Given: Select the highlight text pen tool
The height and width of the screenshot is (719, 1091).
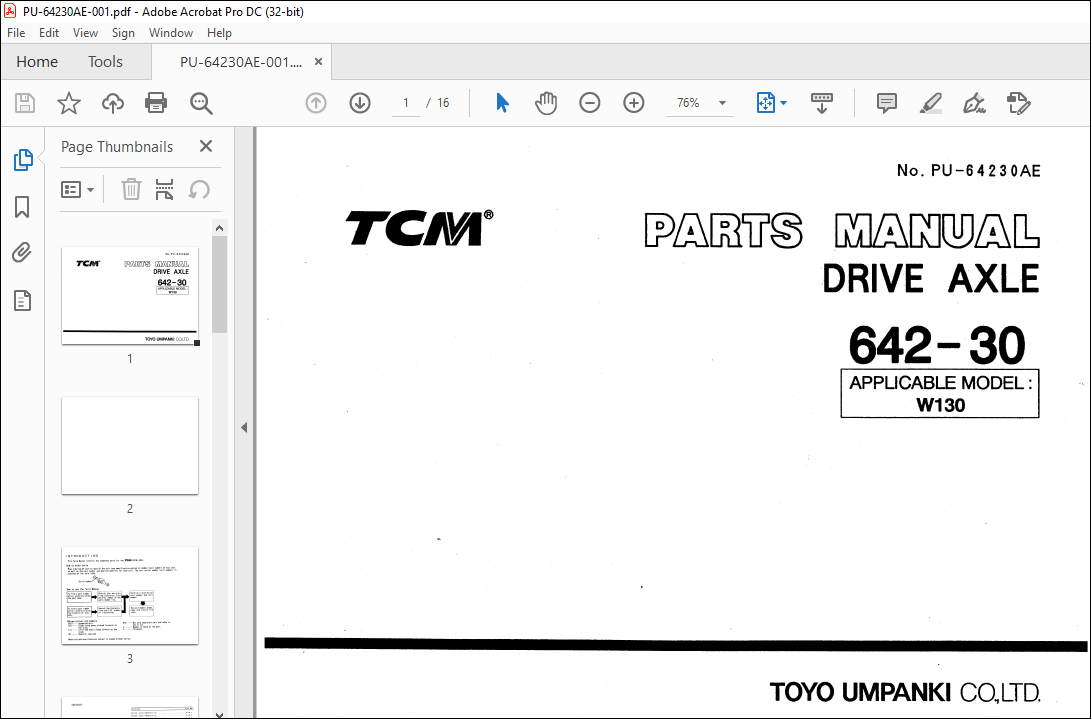Looking at the screenshot, I should (x=930, y=103).
